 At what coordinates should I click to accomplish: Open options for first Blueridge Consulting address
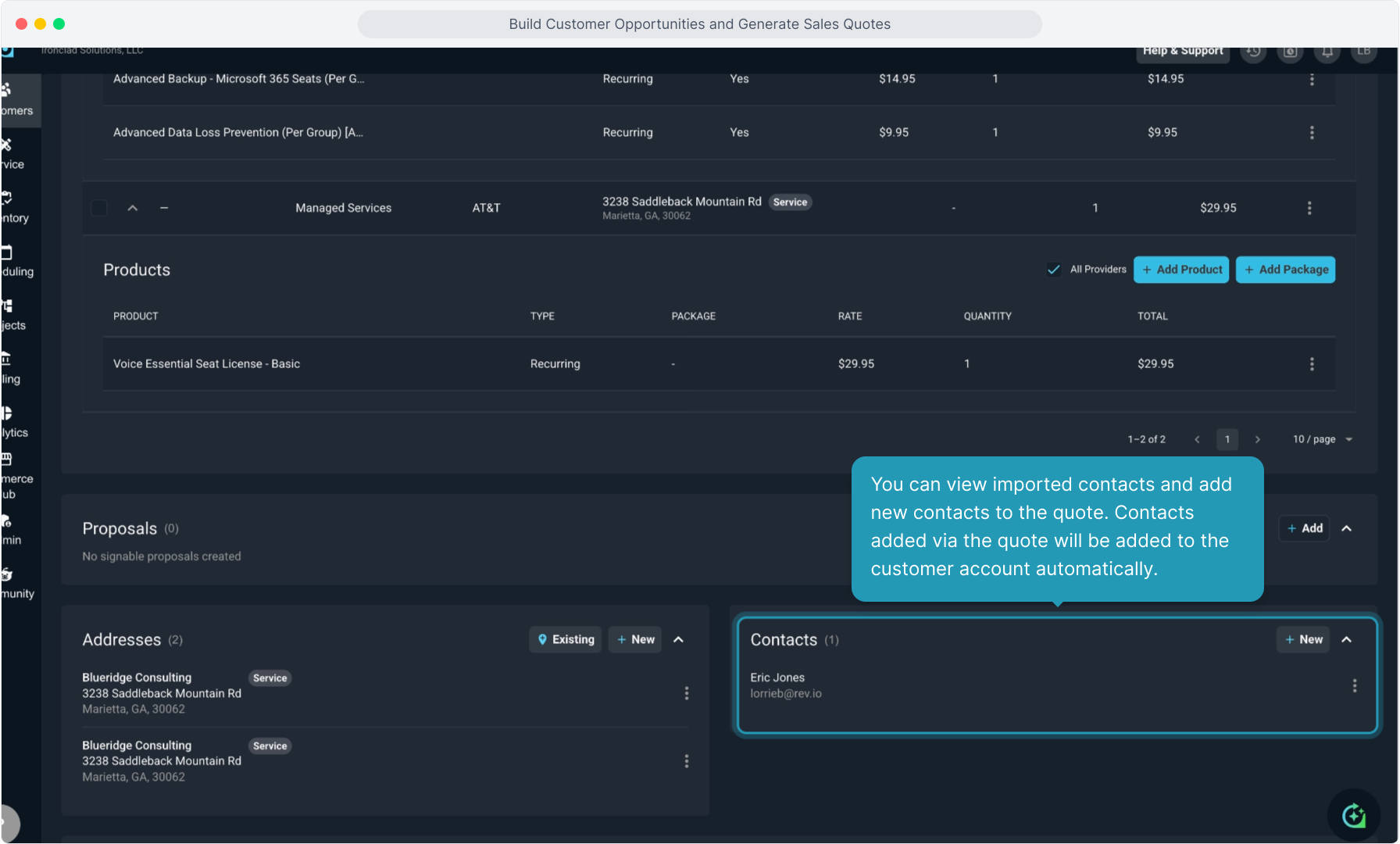(686, 693)
